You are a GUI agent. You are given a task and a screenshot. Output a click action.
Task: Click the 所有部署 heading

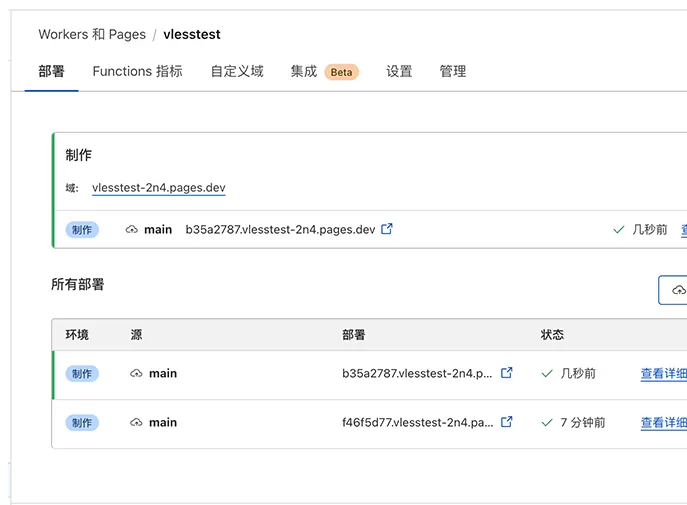tap(78, 284)
